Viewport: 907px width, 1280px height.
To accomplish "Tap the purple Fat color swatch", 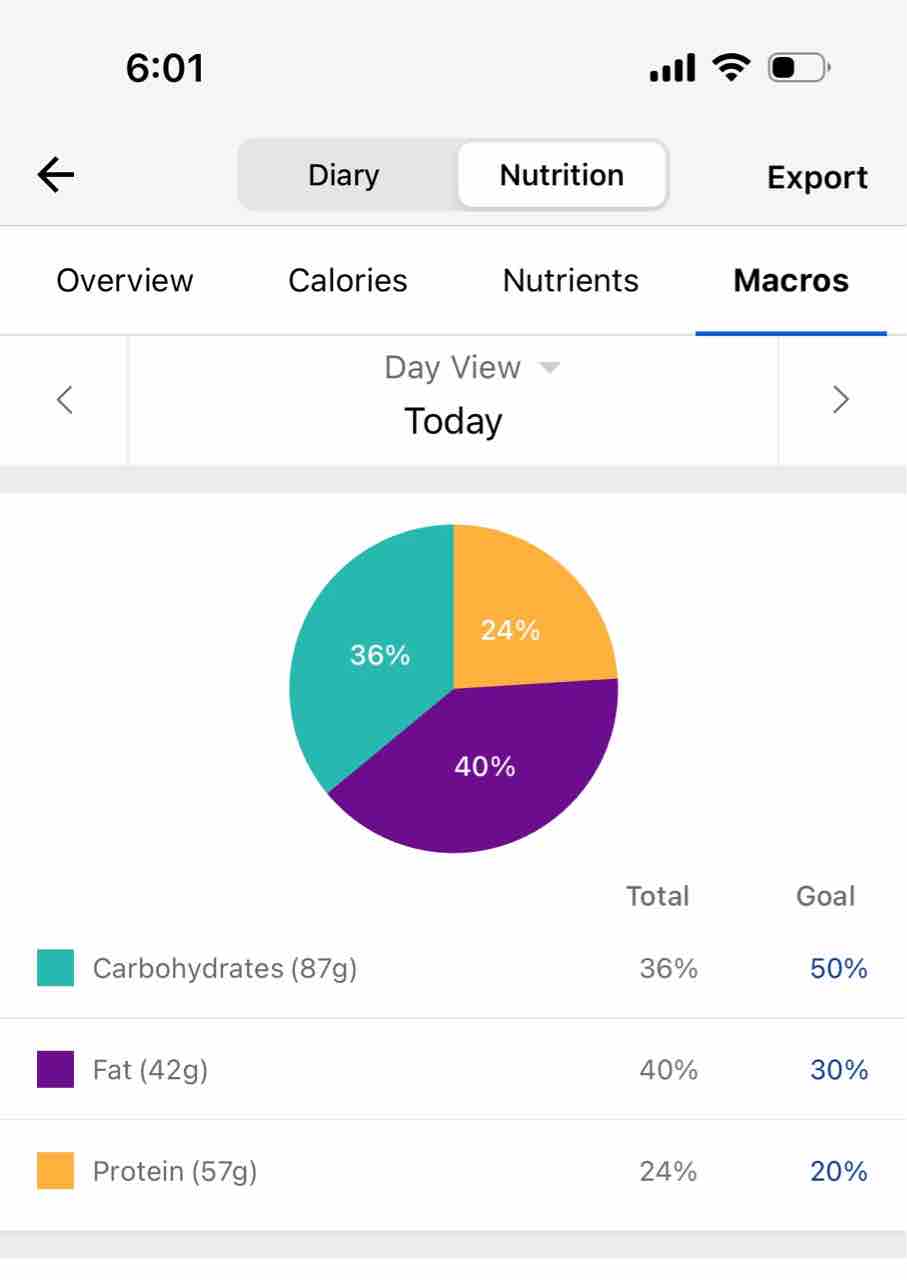I will click(x=55, y=1069).
